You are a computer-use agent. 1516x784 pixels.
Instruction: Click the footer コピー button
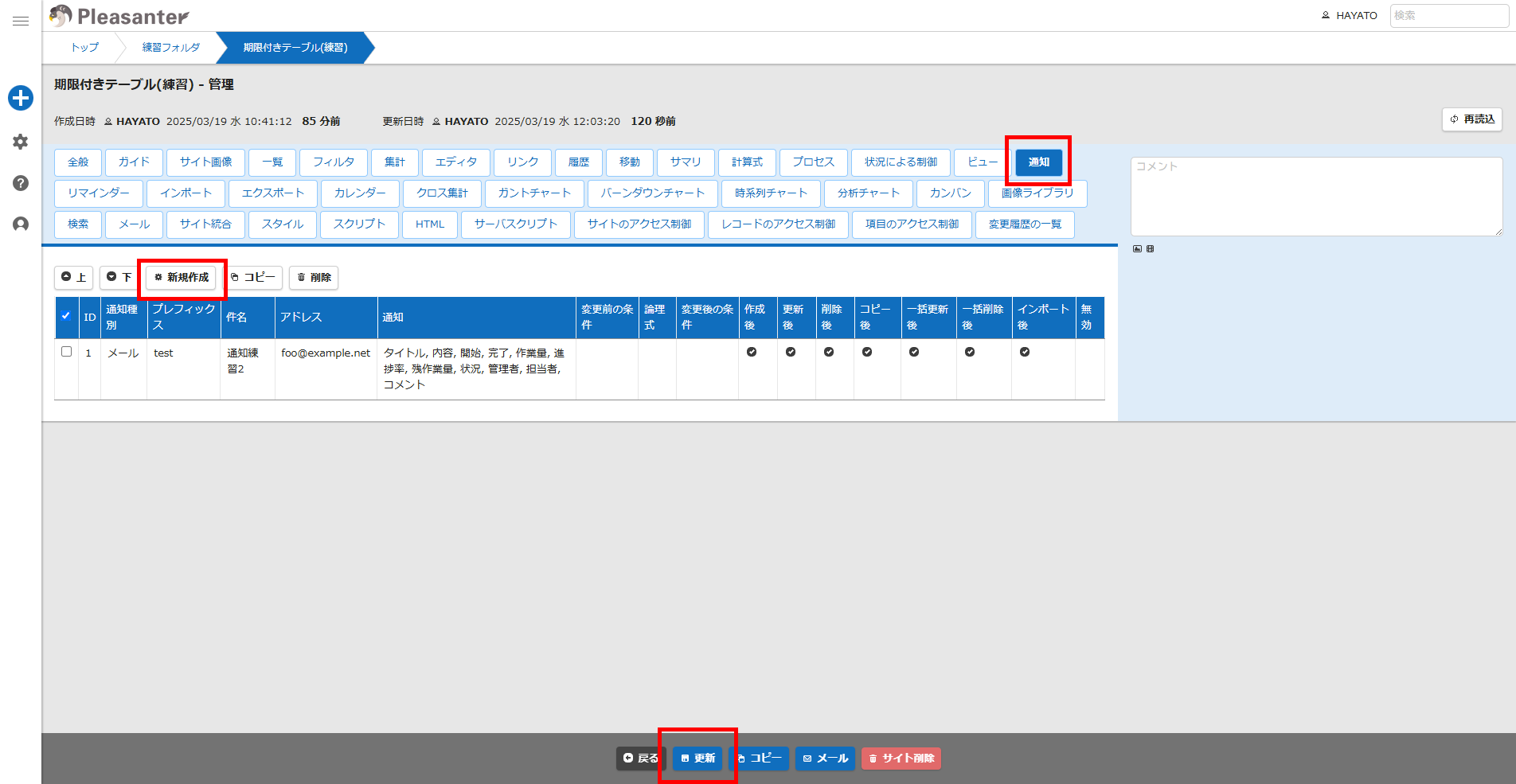click(759, 759)
